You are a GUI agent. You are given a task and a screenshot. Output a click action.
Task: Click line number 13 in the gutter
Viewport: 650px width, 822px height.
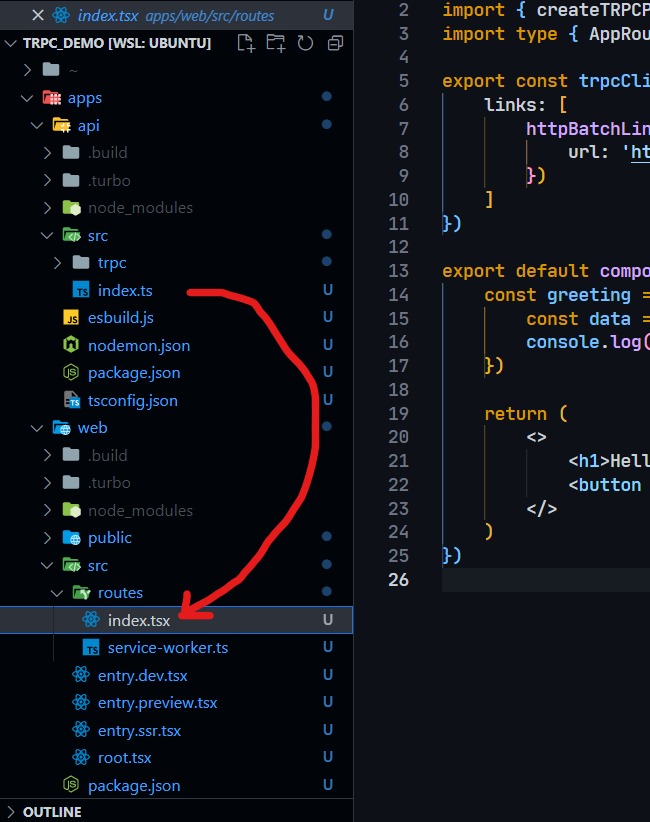(x=398, y=271)
